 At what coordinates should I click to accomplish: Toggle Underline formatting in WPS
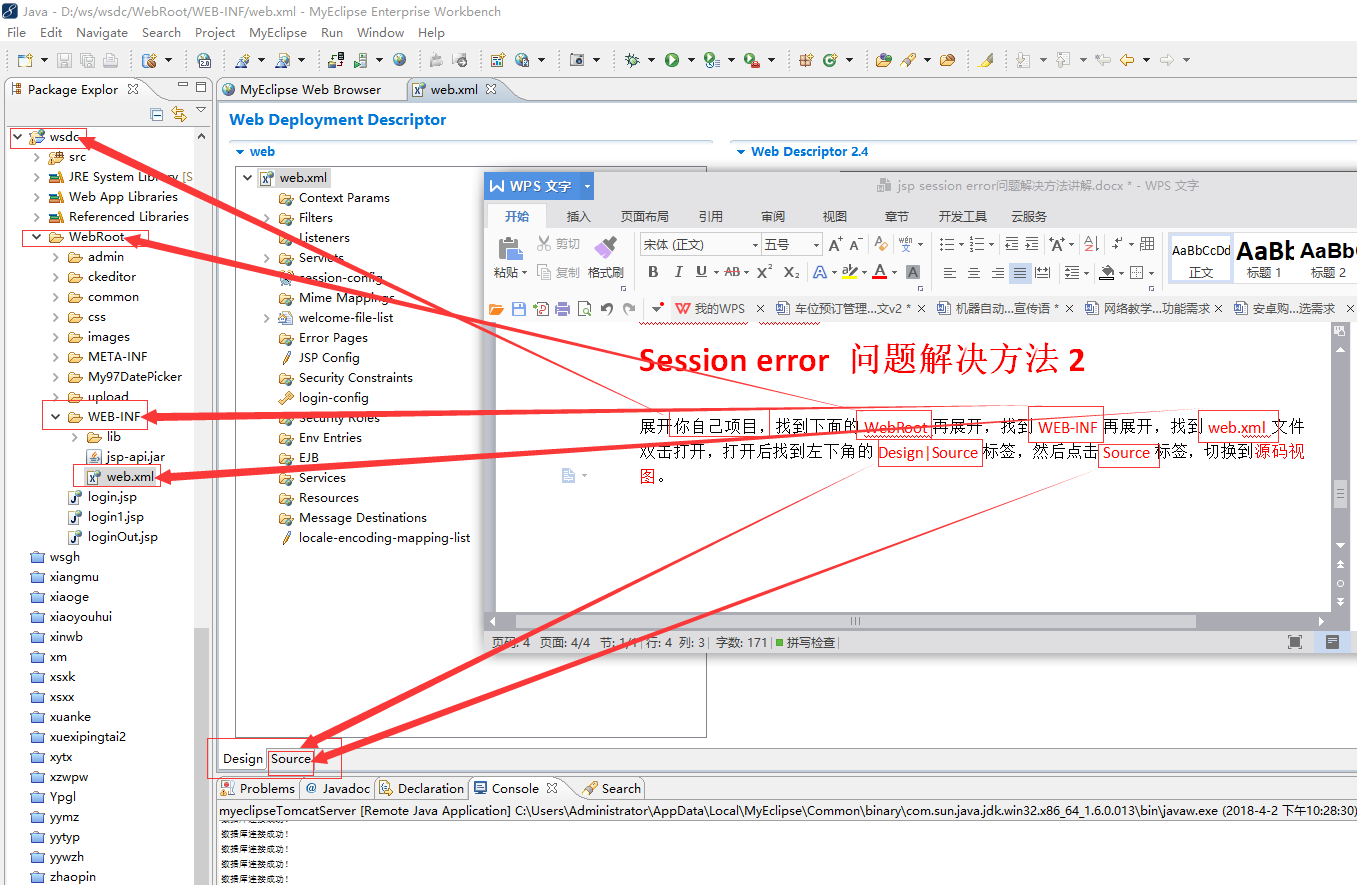click(x=700, y=271)
